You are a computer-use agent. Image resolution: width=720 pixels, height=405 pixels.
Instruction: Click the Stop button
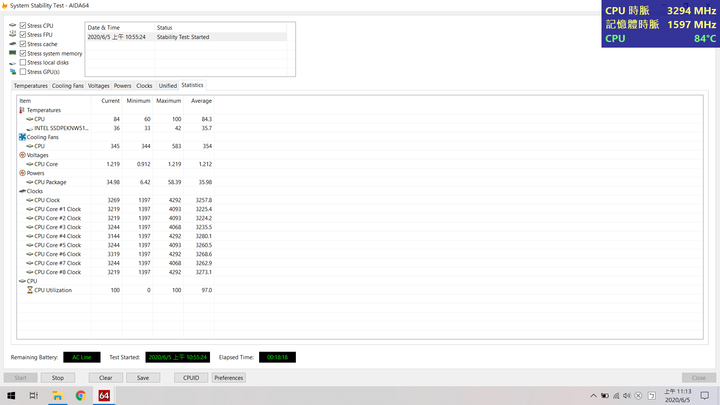[58, 378]
